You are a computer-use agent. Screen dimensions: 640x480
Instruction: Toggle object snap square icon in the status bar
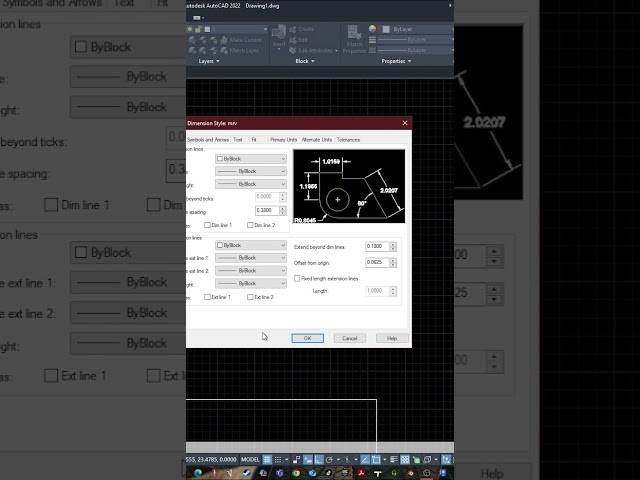pos(376,460)
